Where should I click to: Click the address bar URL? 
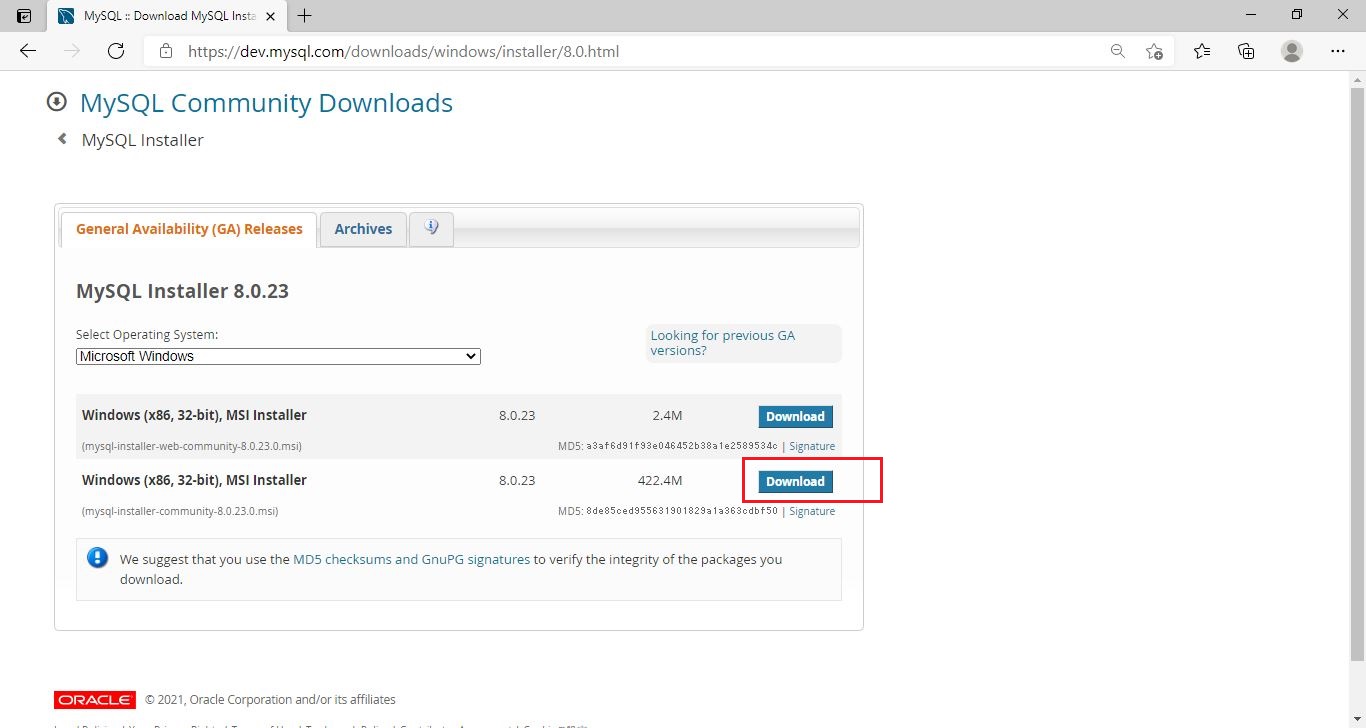click(x=404, y=51)
